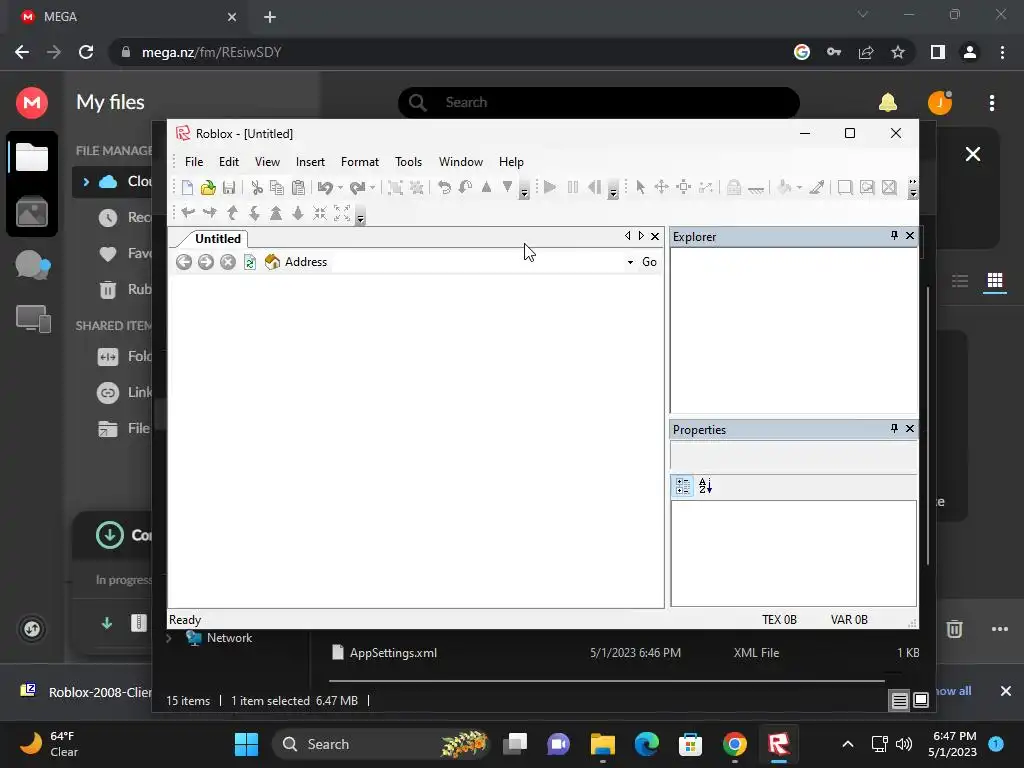1024x768 pixels.
Task: Open the Format menu
Action: (x=360, y=162)
